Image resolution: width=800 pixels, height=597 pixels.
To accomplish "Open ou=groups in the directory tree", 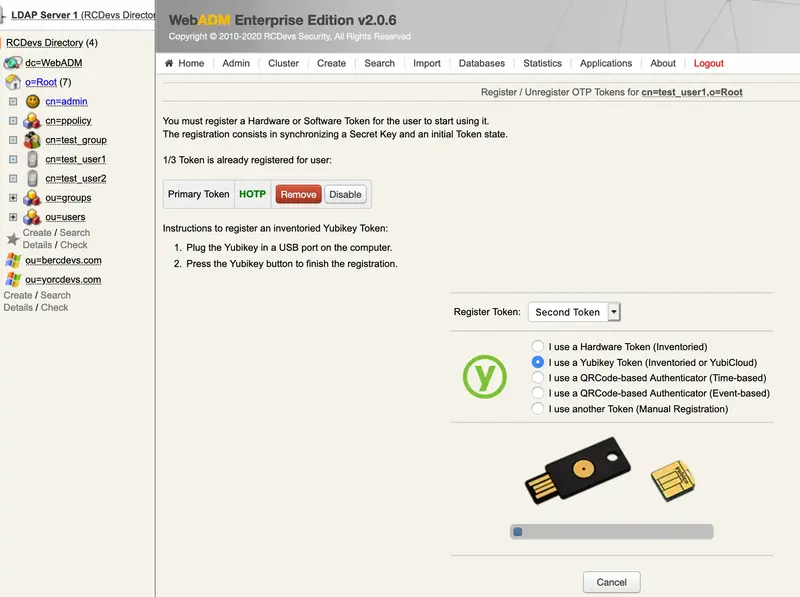I will coord(68,198).
